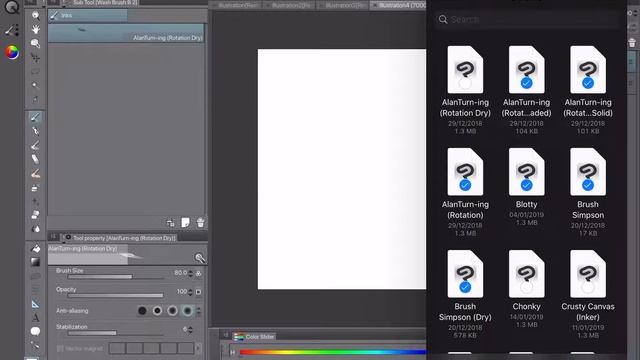
Task: Select the Fill bucket tool
Action: (x=36, y=248)
